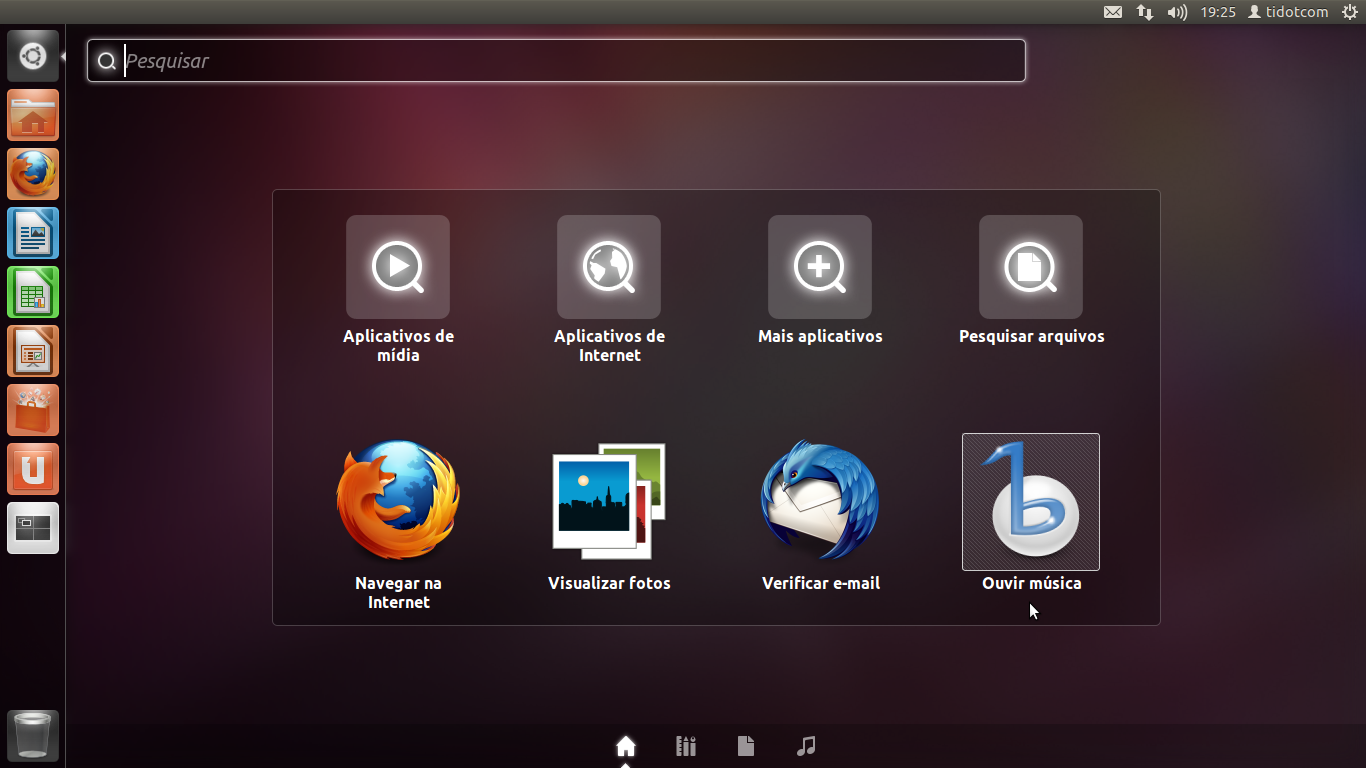Viewport: 1366px width, 768px height.
Task: Open the network indicator in the top panel
Action: tap(1145, 12)
